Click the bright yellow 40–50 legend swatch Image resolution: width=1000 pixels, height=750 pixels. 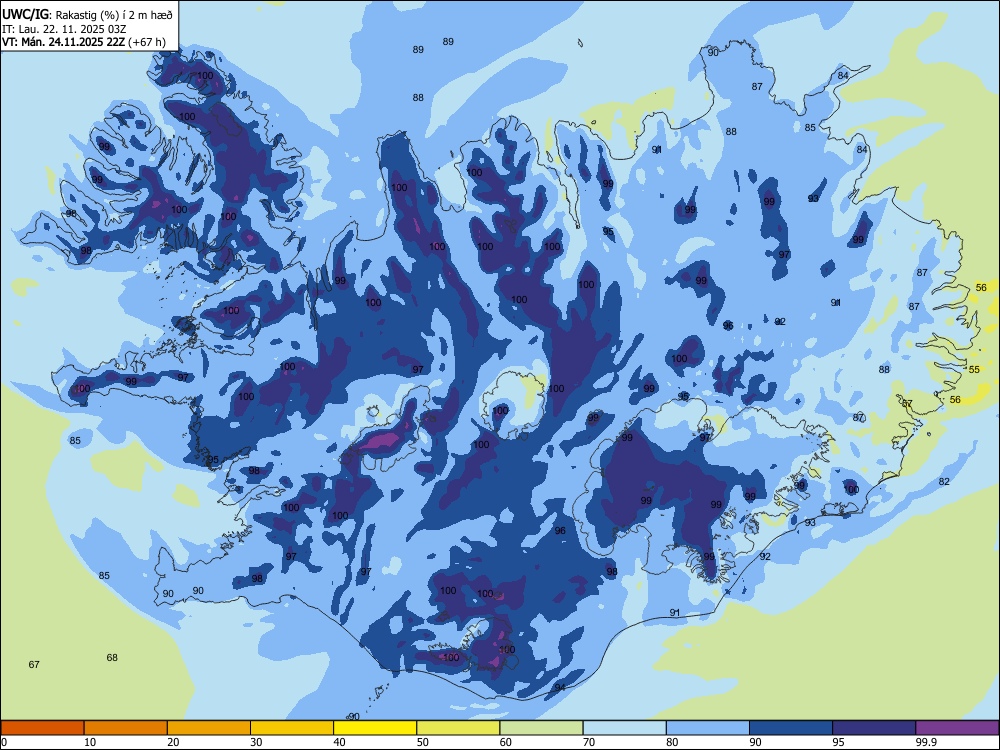point(375,728)
